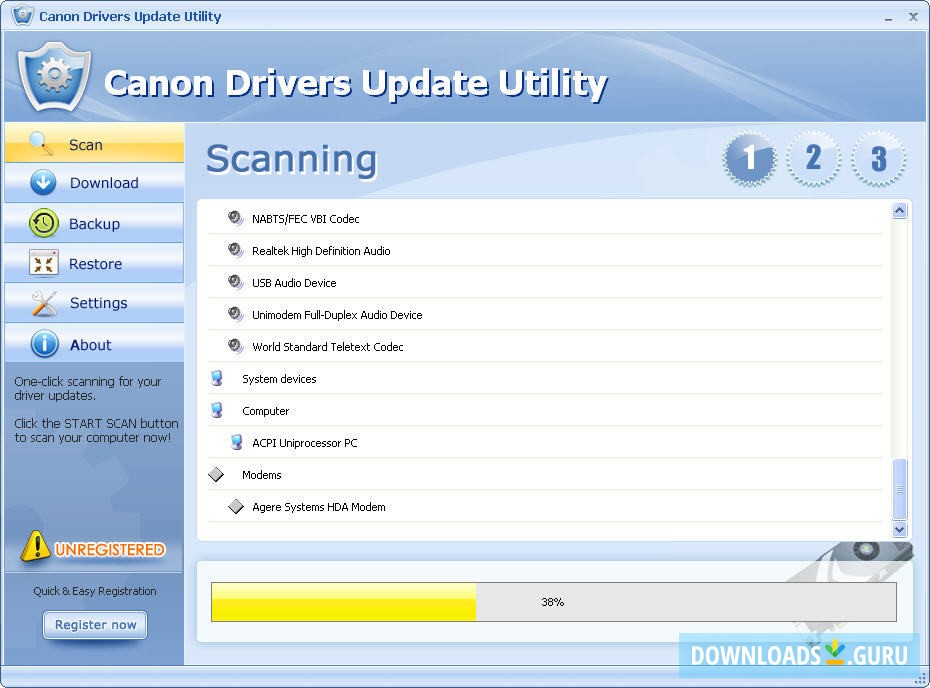
Task: Click the speaker icon beside Unimodem Full-Duplex Audio Device
Action: [x=235, y=314]
